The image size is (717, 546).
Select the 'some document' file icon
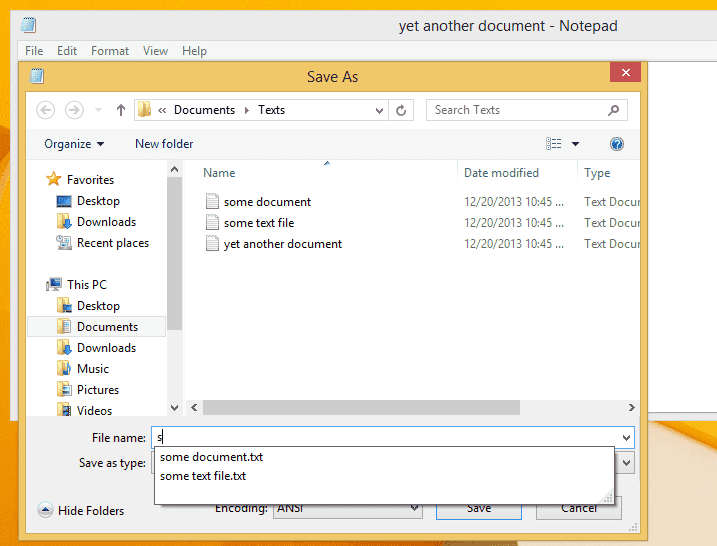(x=211, y=201)
